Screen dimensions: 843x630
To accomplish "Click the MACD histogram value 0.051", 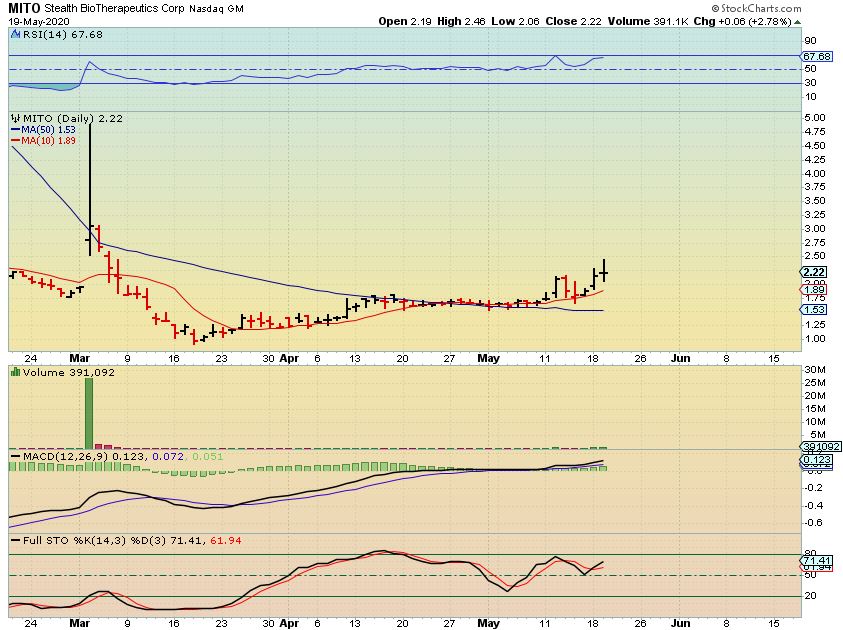I will (x=207, y=456).
